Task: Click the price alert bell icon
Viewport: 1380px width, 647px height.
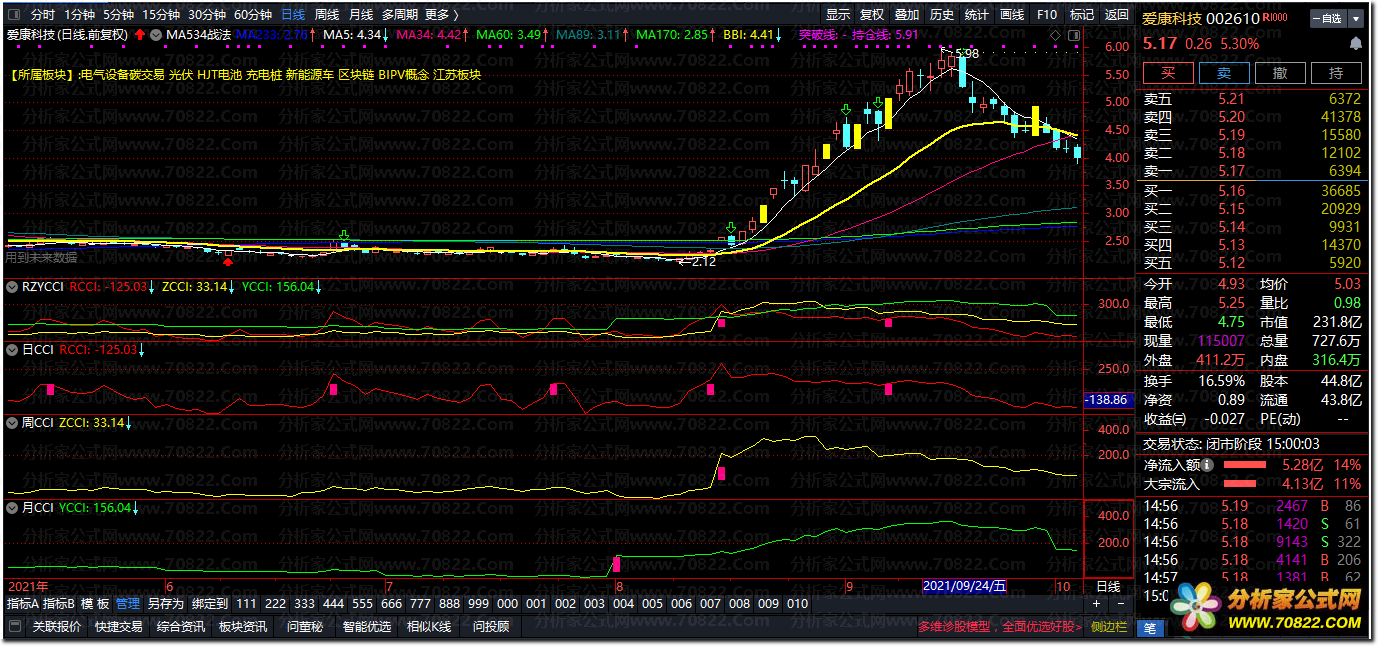Action: pos(1355,44)
